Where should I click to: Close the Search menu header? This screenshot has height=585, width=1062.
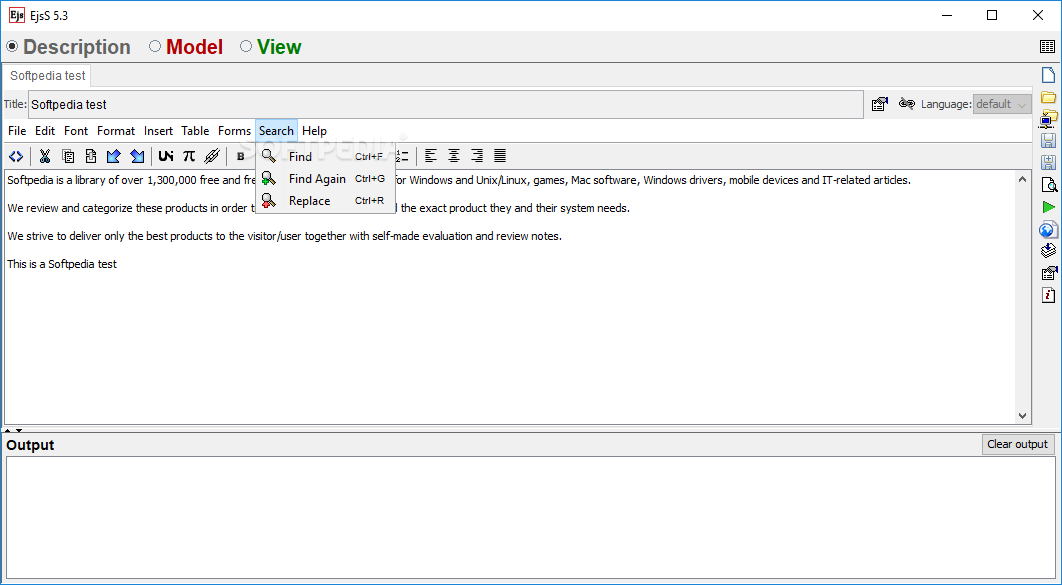(276, 131)
